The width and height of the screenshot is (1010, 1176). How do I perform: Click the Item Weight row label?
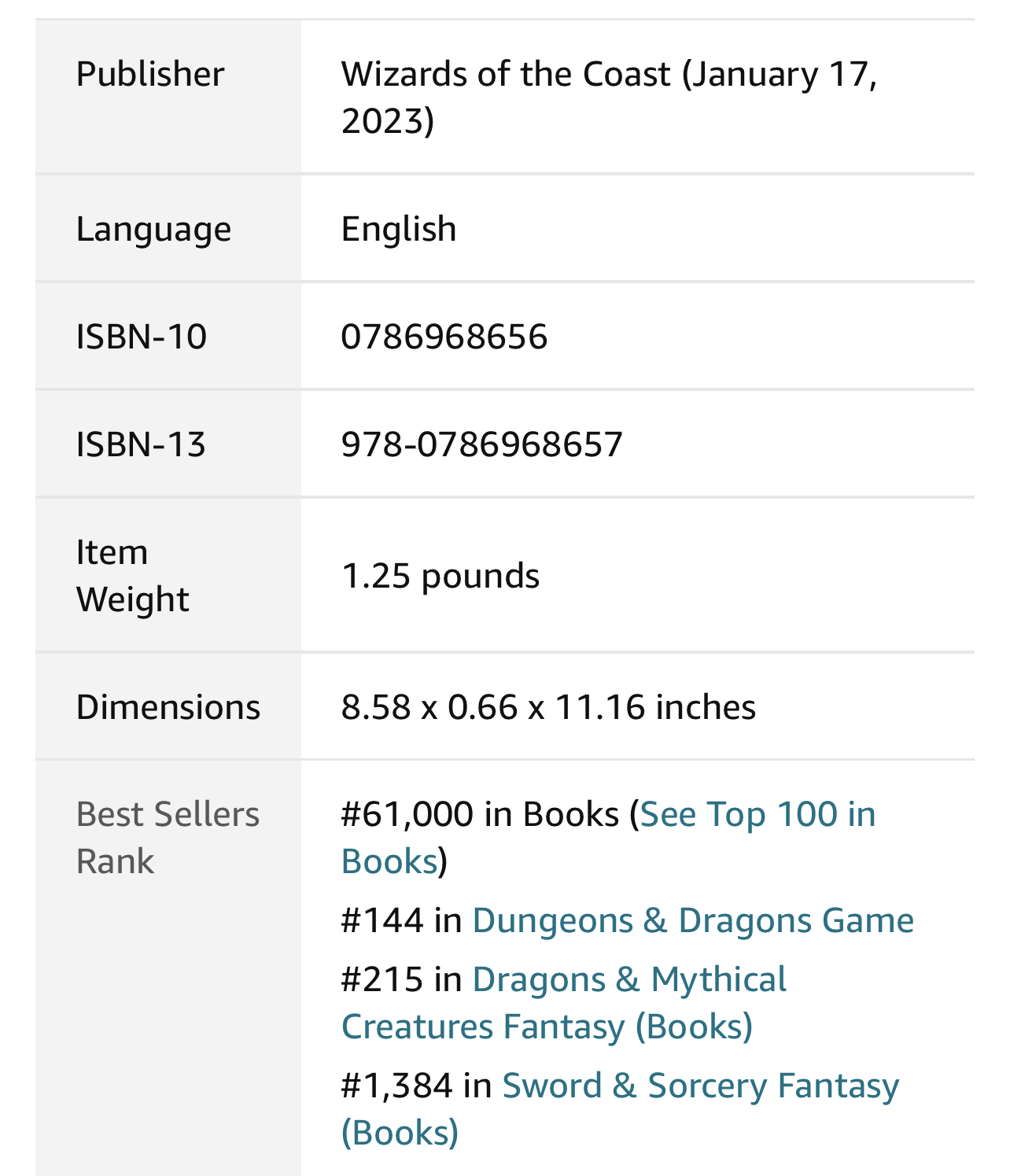point(132,576)
